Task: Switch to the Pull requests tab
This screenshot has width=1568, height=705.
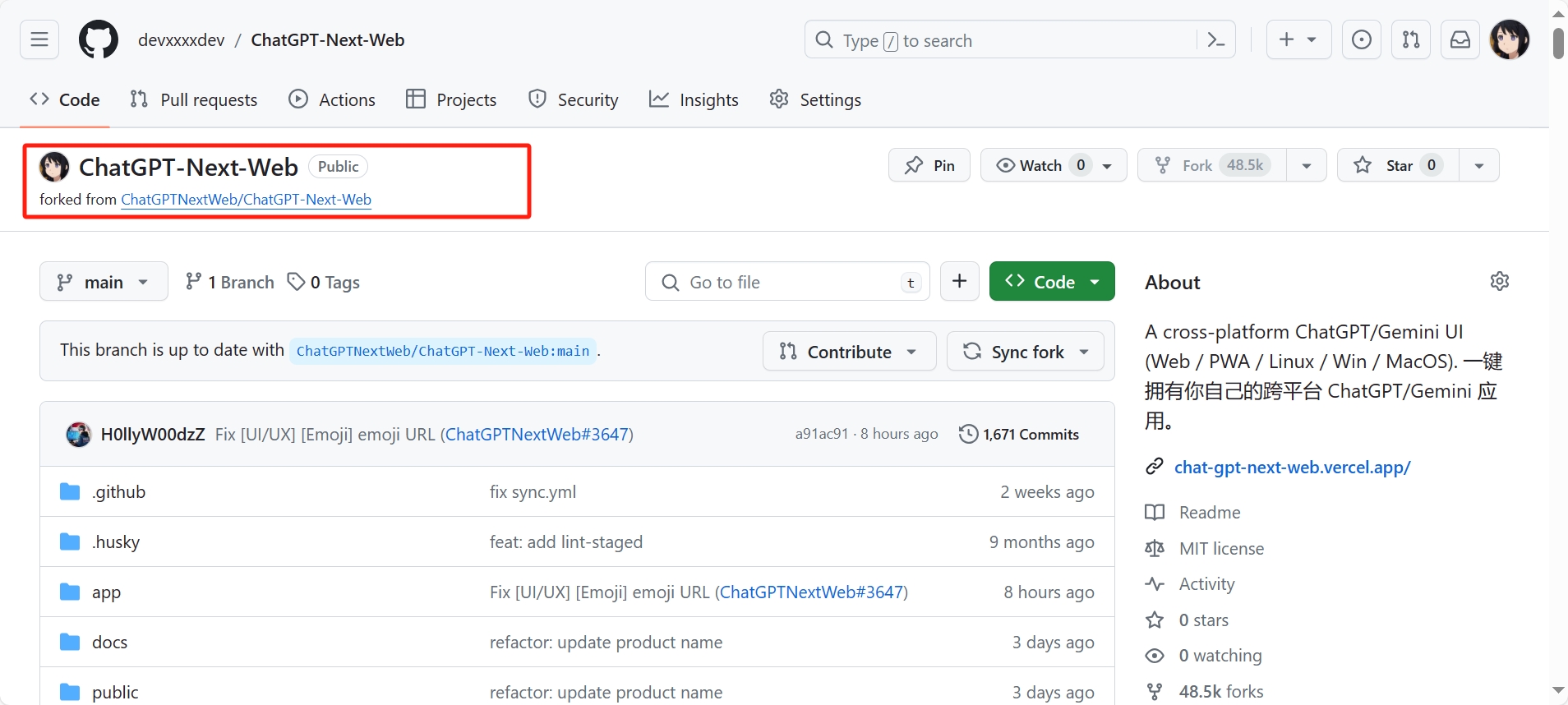Action: coord(194,99)
